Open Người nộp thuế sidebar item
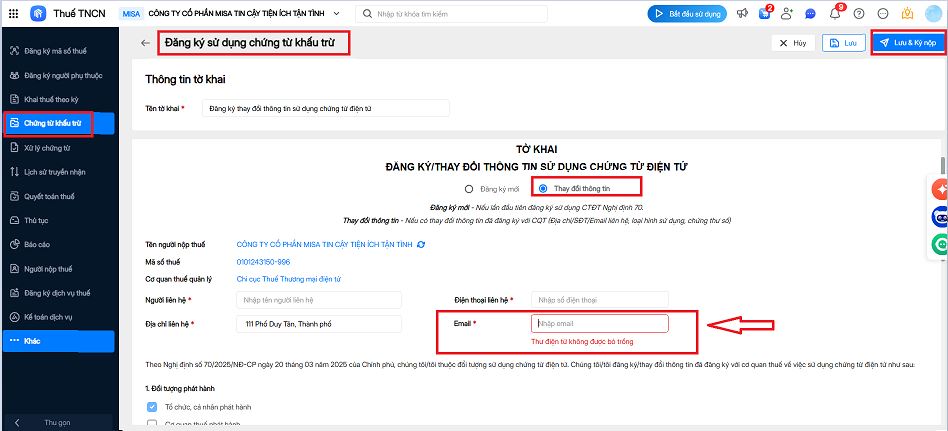The image size is (948, 431). pyautogui.click(x=58, y=269)
